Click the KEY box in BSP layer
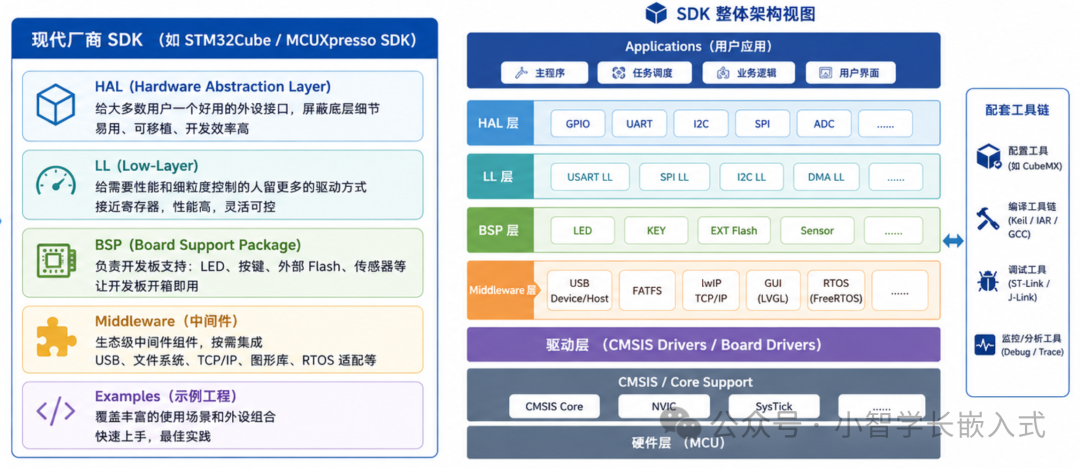This screenshot has height=468, width=1080. (656, 230)
